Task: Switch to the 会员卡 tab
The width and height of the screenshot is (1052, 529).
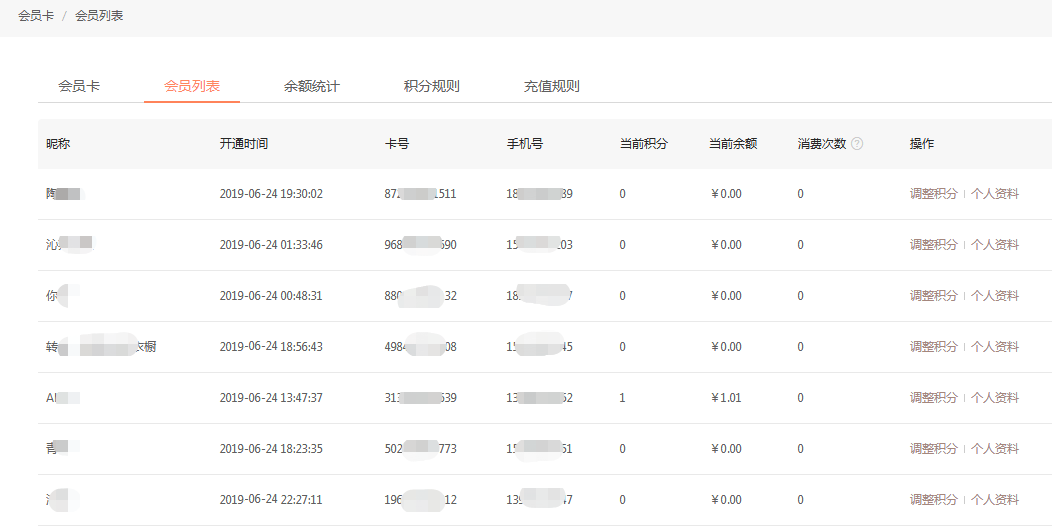Action: (79, 86)
